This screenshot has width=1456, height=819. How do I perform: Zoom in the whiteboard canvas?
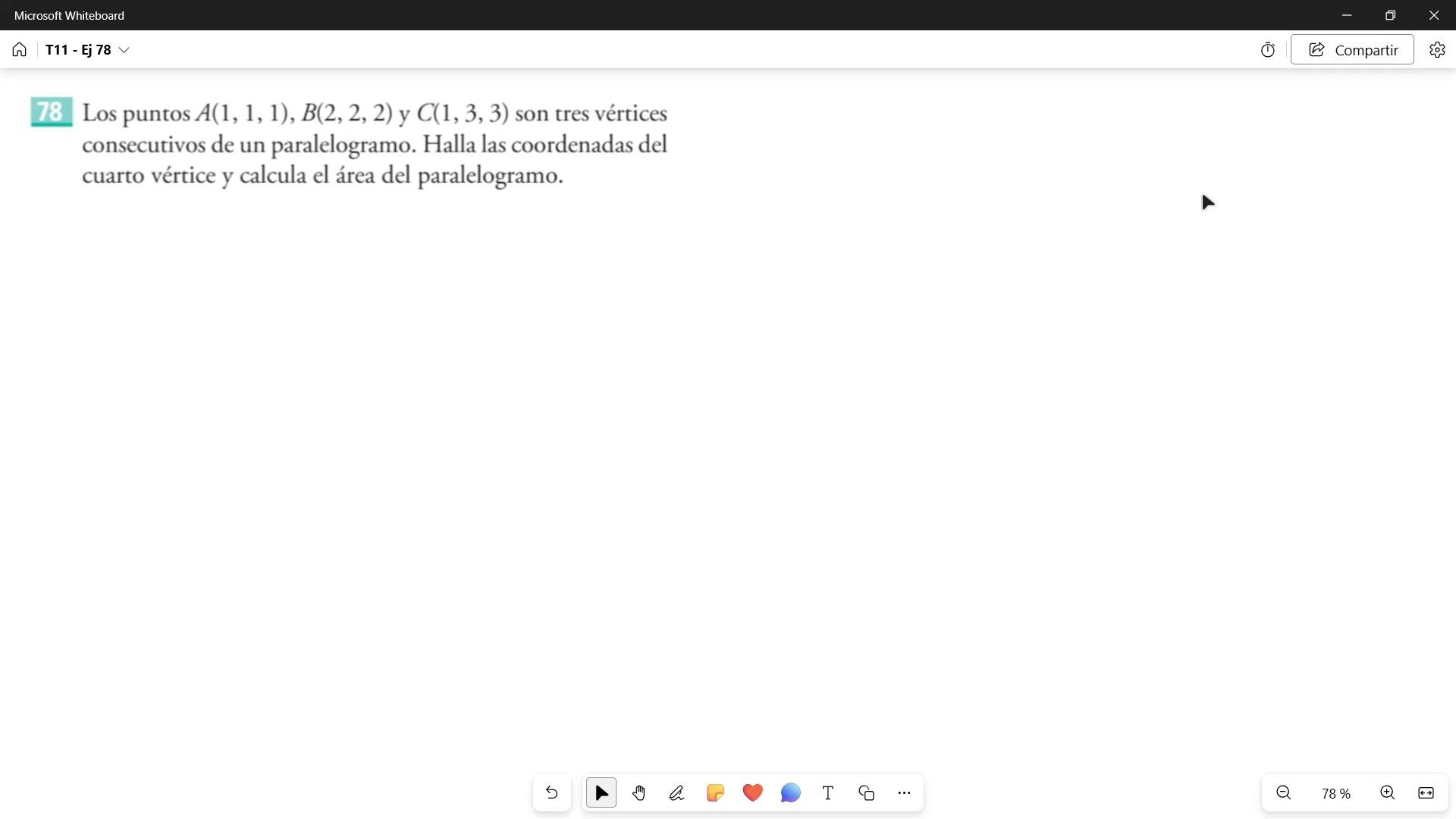[1388, 793]
